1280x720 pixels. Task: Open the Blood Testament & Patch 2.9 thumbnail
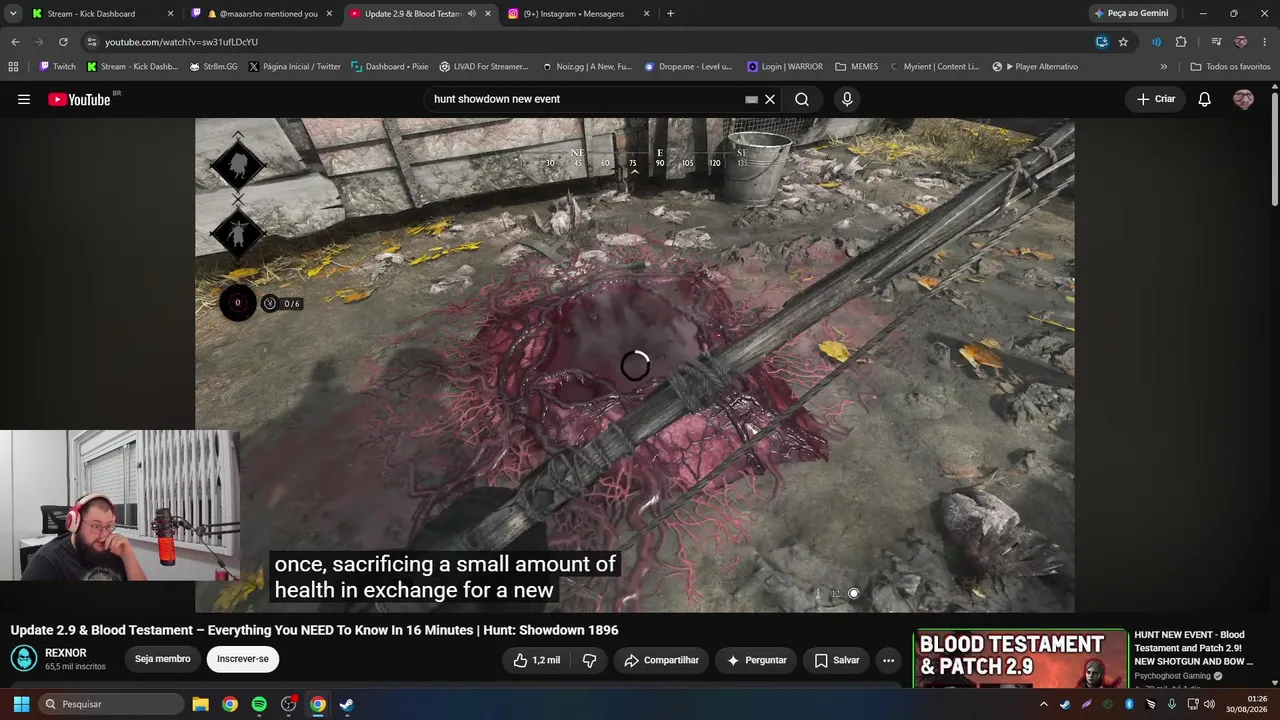point(1020,658)
